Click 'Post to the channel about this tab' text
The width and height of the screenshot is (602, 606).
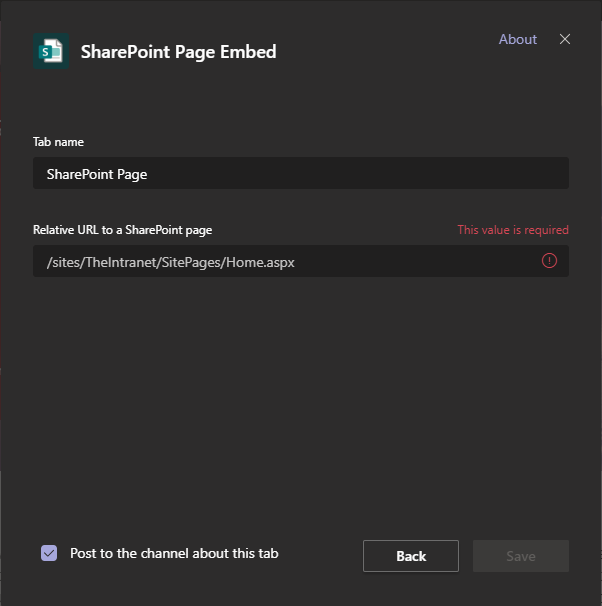174,553
